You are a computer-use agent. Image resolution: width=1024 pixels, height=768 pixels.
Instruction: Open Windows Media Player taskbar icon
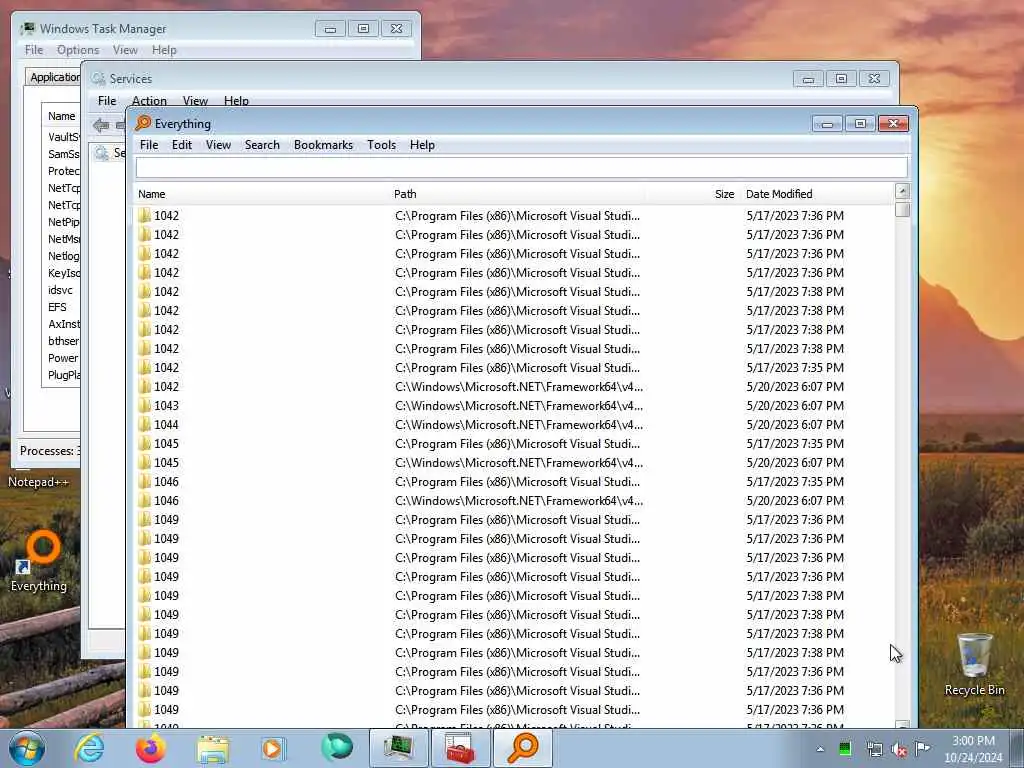(x=273, y=748)
